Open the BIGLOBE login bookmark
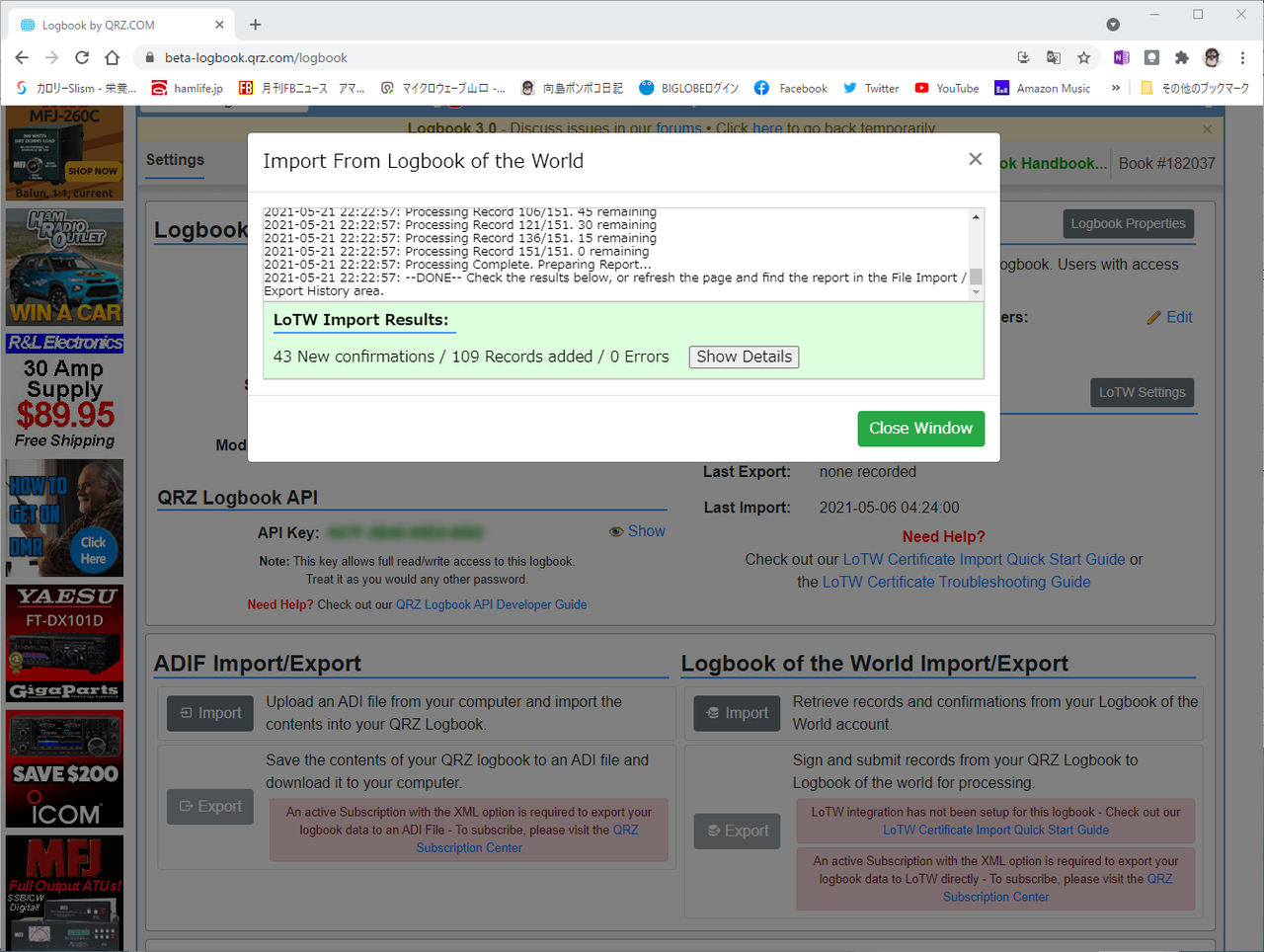 pyautogui.click(x=689, y=88)
